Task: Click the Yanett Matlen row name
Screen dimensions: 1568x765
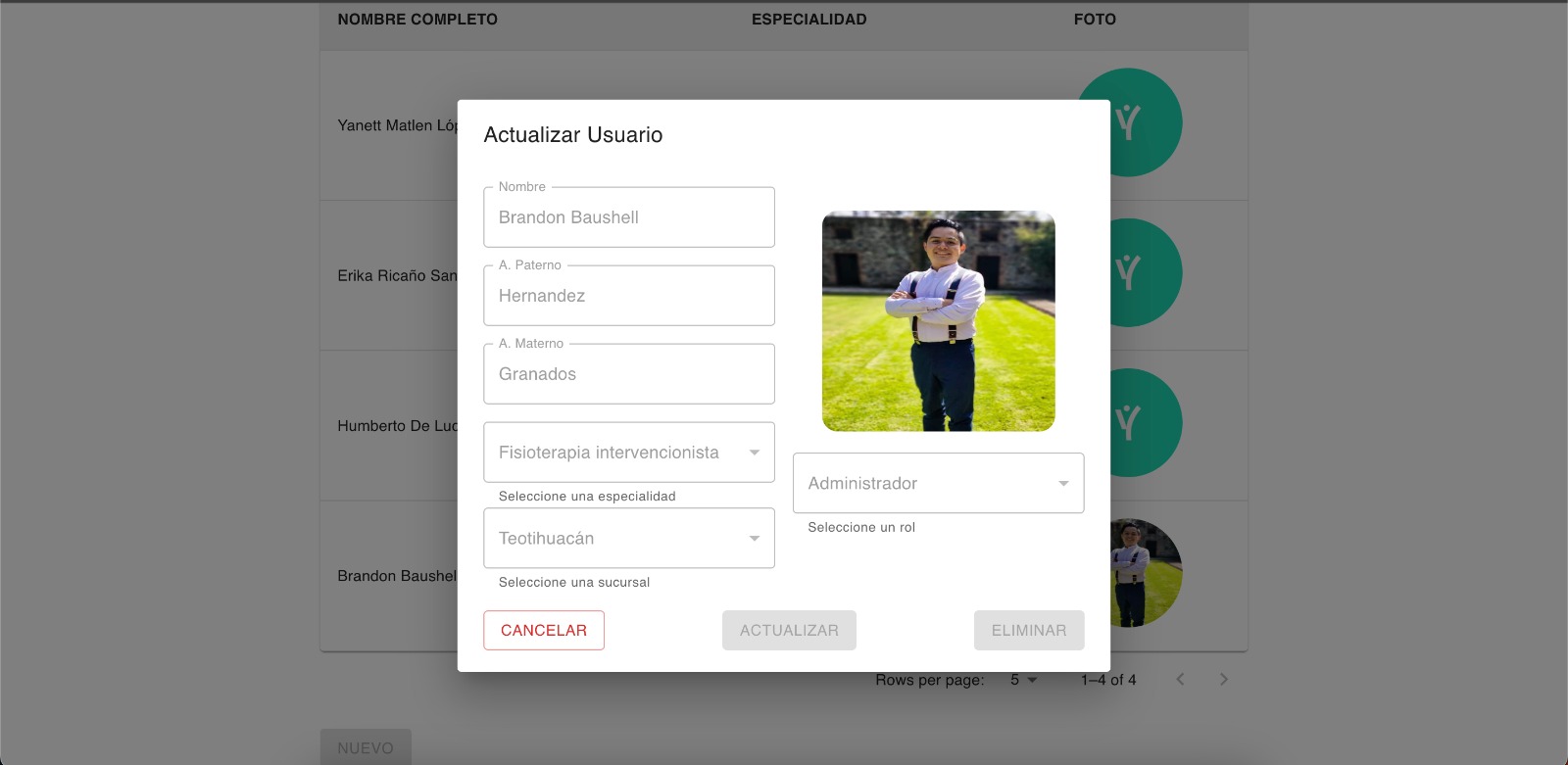Action: point(397,125)
